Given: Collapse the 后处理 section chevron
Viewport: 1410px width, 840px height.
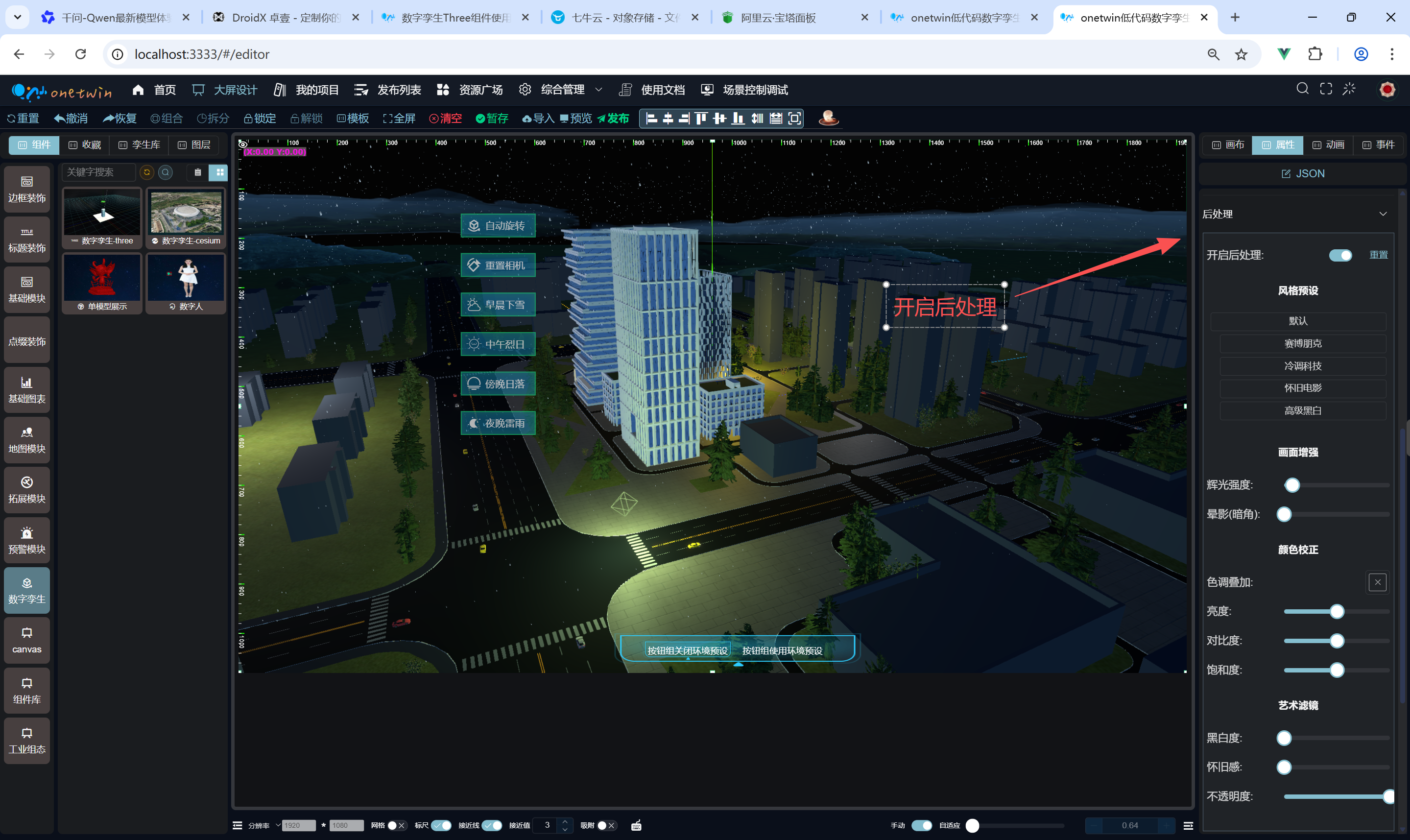Looking at the screenshot, I should click(1383, 214).
